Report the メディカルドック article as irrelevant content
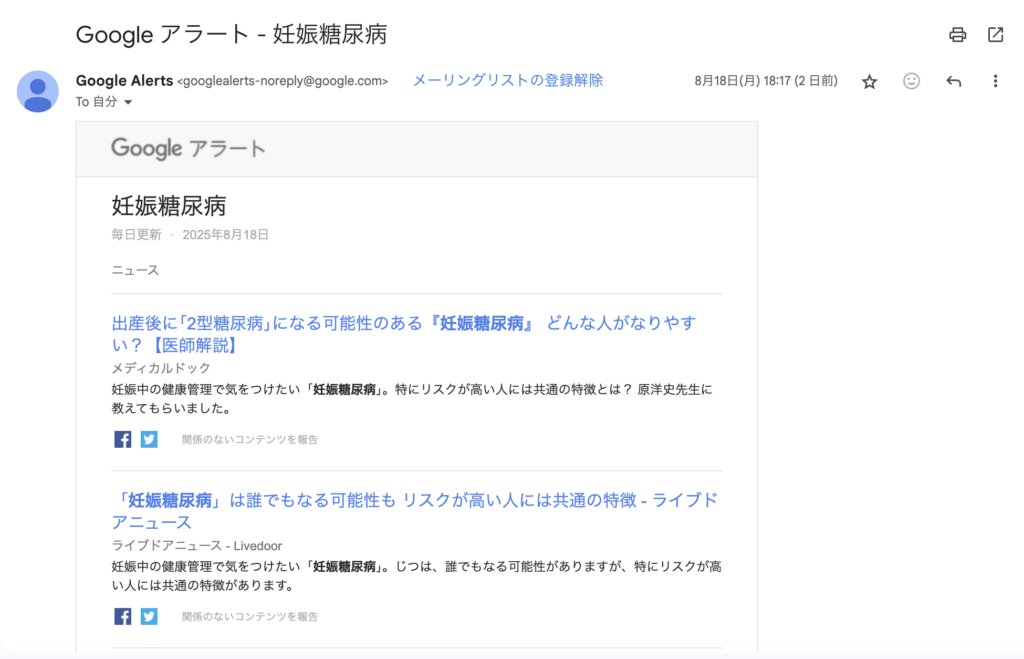The width and height of the screenshot is (1024, 659). point(249,440)
